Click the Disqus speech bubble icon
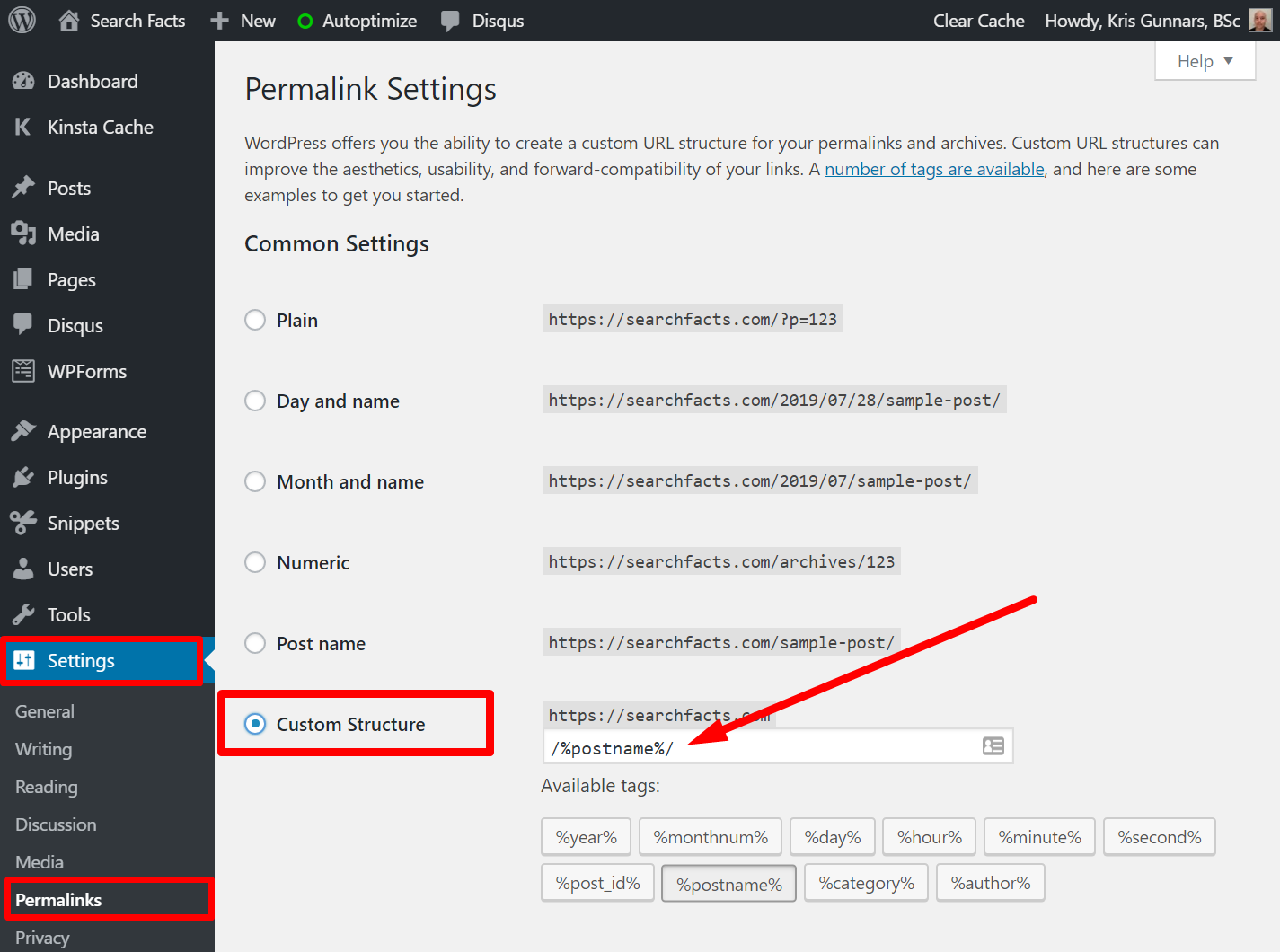The width and height of the screenshot is (1280, 952). pyautogui.click(x=449, y=20)
